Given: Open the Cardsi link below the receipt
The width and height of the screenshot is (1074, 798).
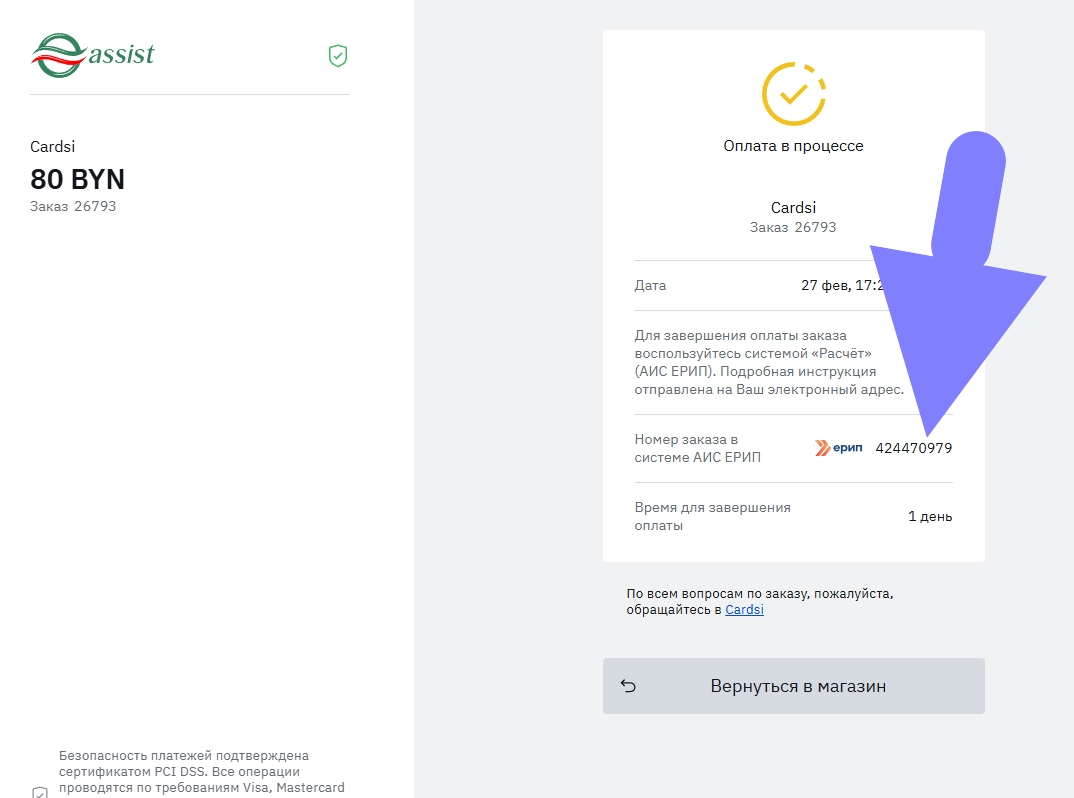Looking at the screenshot, I should 744,609.
